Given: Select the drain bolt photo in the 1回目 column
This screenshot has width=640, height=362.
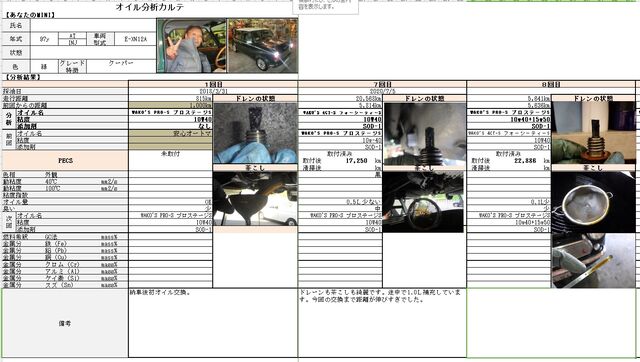Looking at the screenshot, I should pos(255,133).
